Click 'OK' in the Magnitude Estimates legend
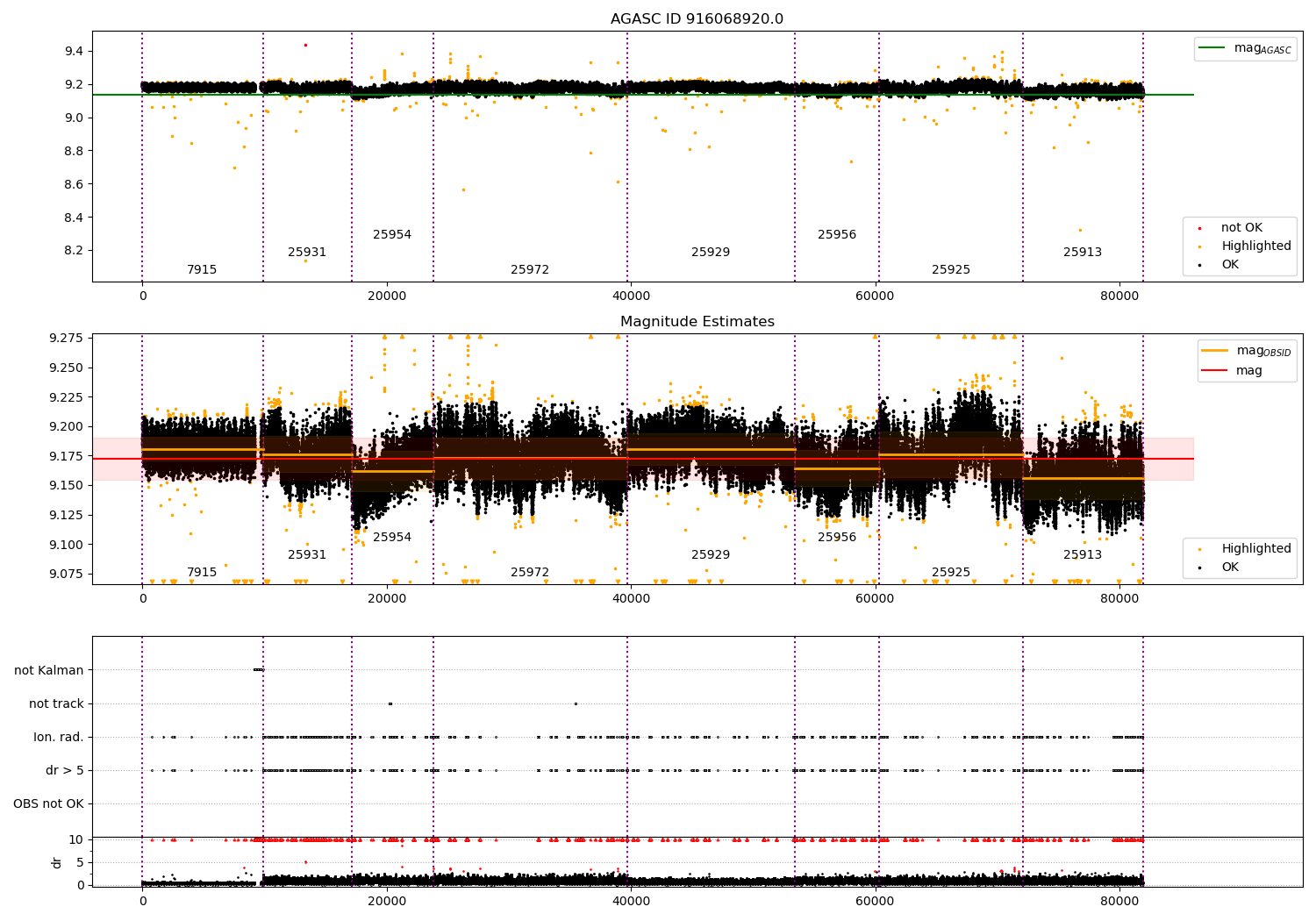 click(1230, 568)
